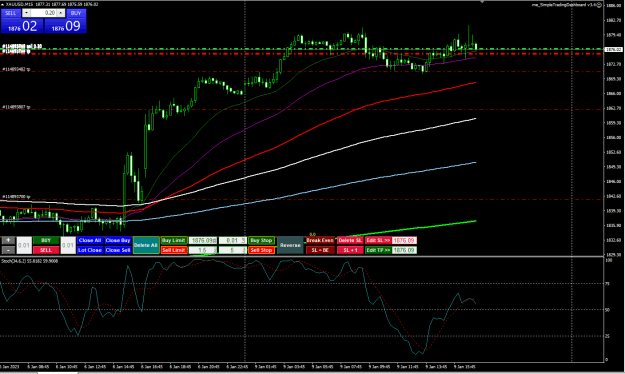Select the #114893482 tp order line label
Screen dimensions: 625x374
coord(16,69)
